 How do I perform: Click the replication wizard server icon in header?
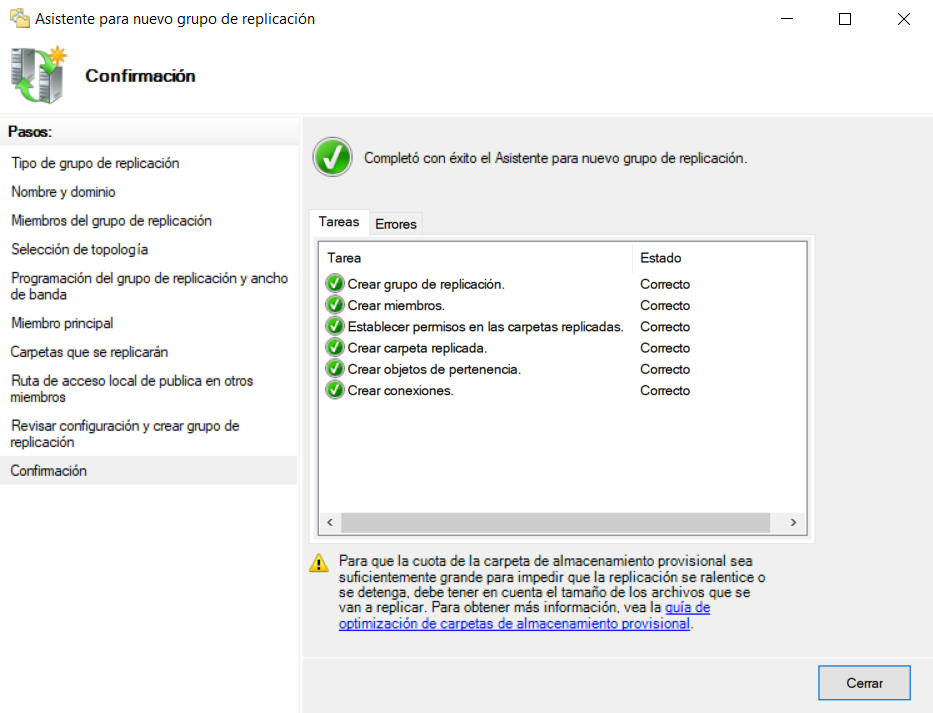[x=39, y=75]
